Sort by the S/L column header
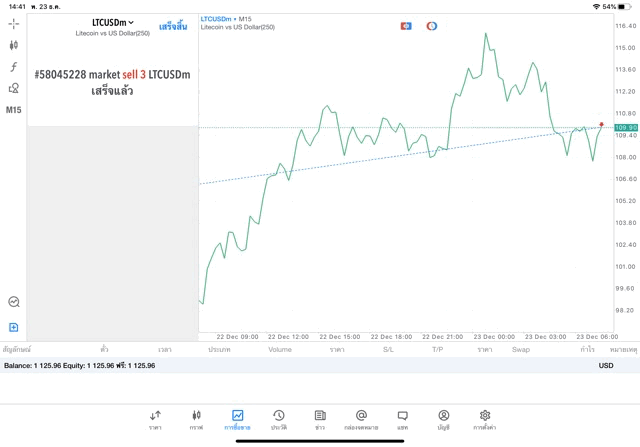The height and width of the screenshot is (447, 640). (x=388, y=349)
